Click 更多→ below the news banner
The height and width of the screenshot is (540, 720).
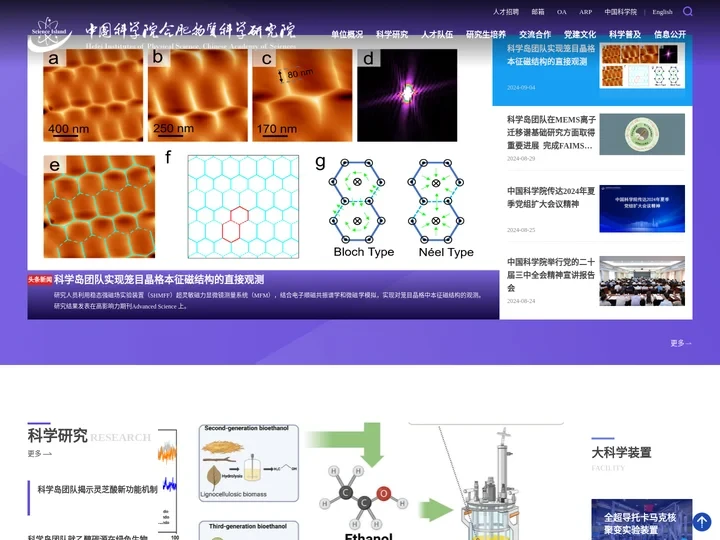(681, 343)
